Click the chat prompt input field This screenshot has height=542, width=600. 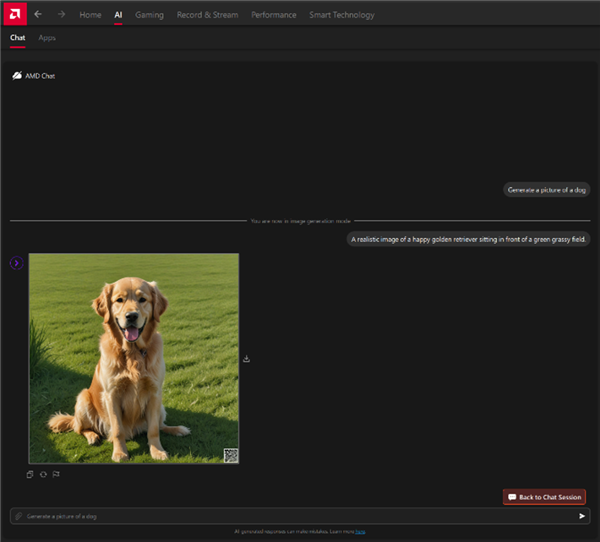coord(290,516)
